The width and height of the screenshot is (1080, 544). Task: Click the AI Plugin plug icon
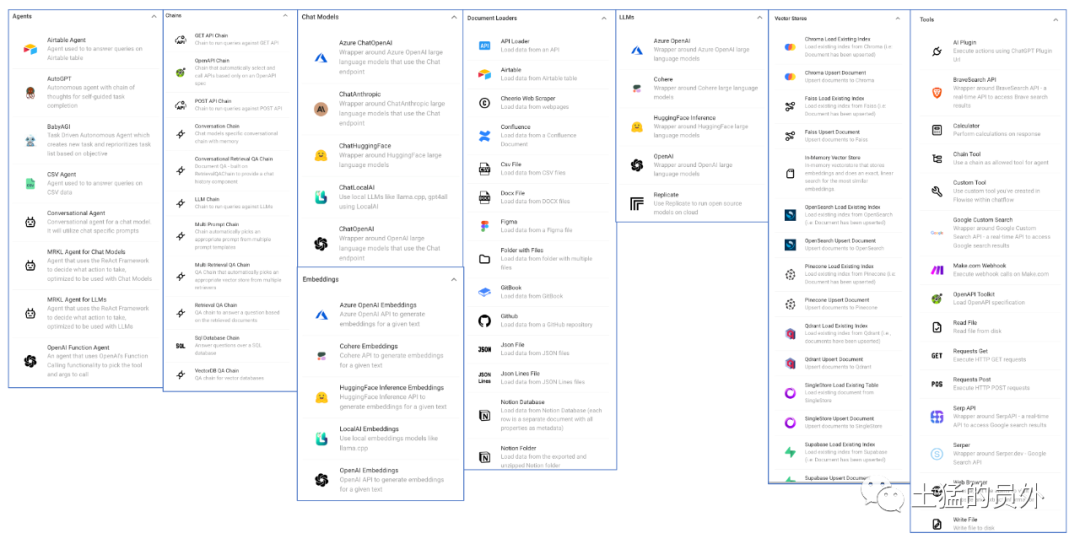[x=937, y=51]
